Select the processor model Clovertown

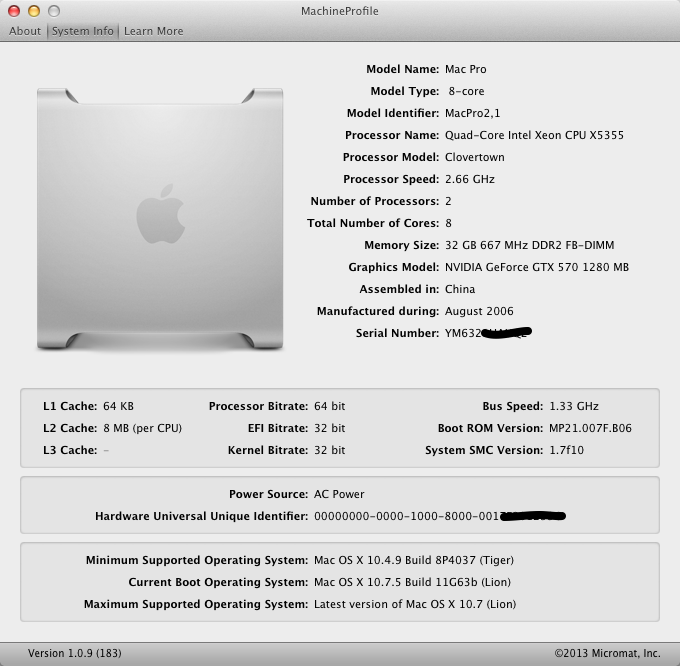point(475,157)
